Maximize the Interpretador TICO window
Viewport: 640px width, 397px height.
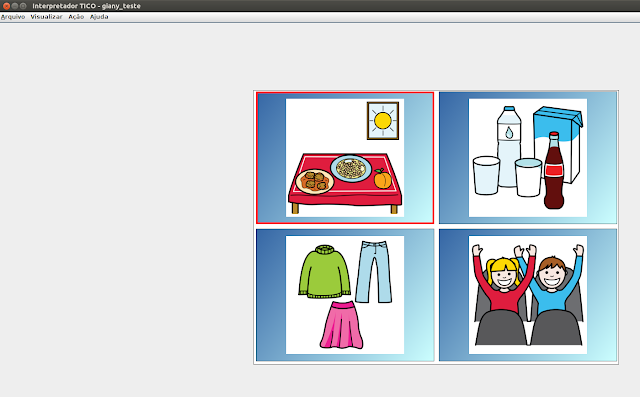[23, 6]
